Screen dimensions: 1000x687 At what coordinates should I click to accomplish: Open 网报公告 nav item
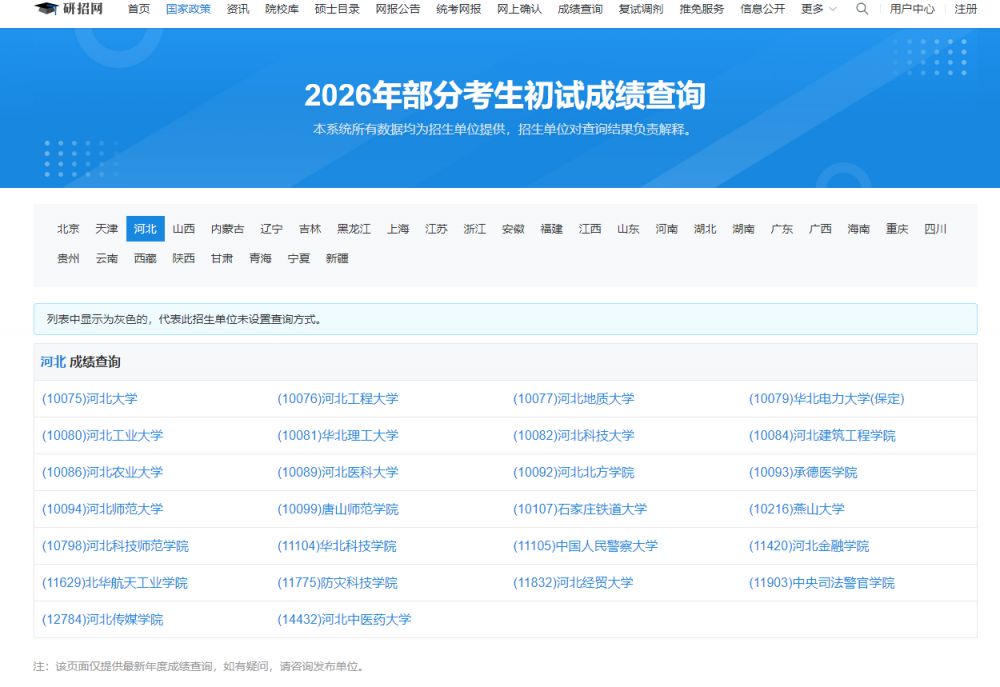point(398,9)
